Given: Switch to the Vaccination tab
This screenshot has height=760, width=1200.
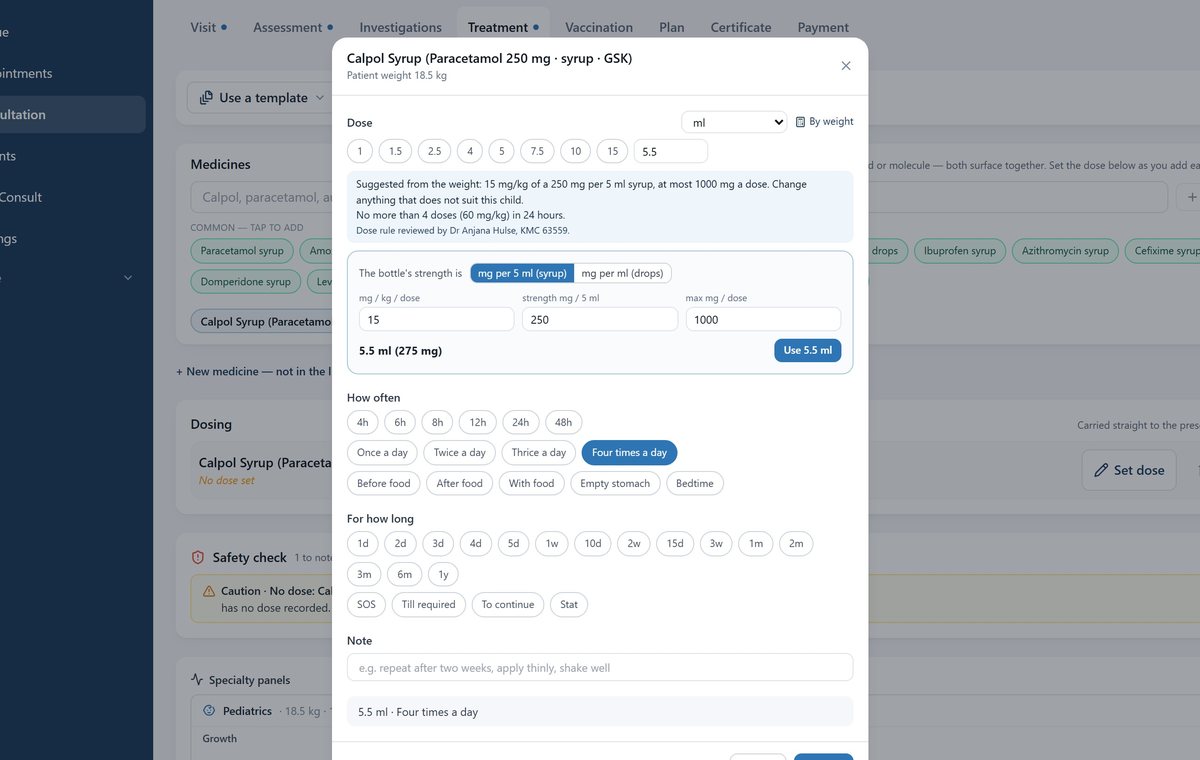Looking at the screenshot, I should tap(599, 27).
